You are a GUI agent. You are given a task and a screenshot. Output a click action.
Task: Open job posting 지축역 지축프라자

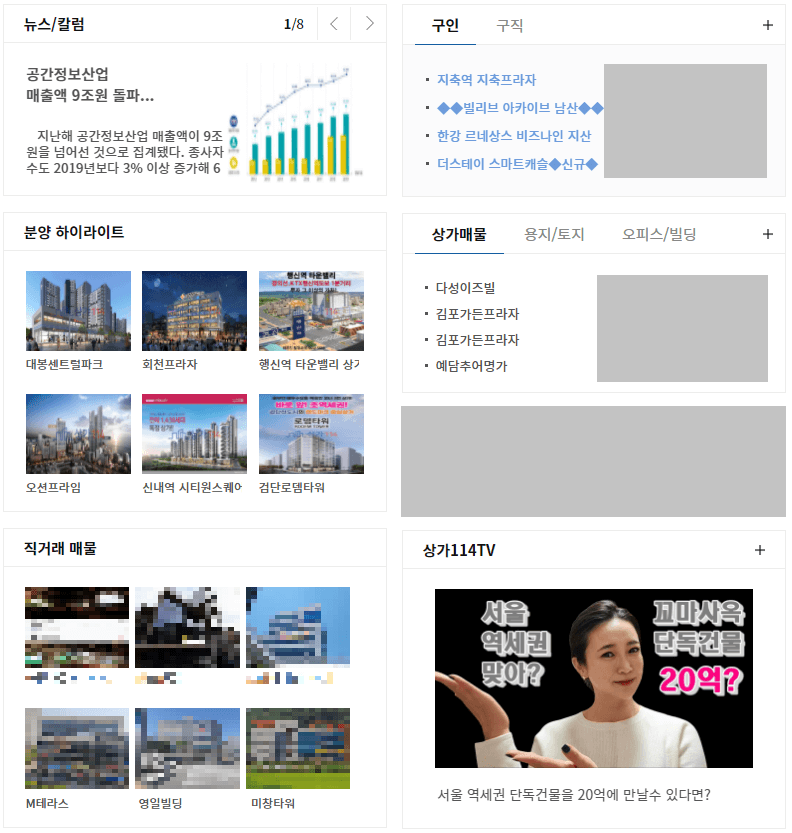click(487, 80)
